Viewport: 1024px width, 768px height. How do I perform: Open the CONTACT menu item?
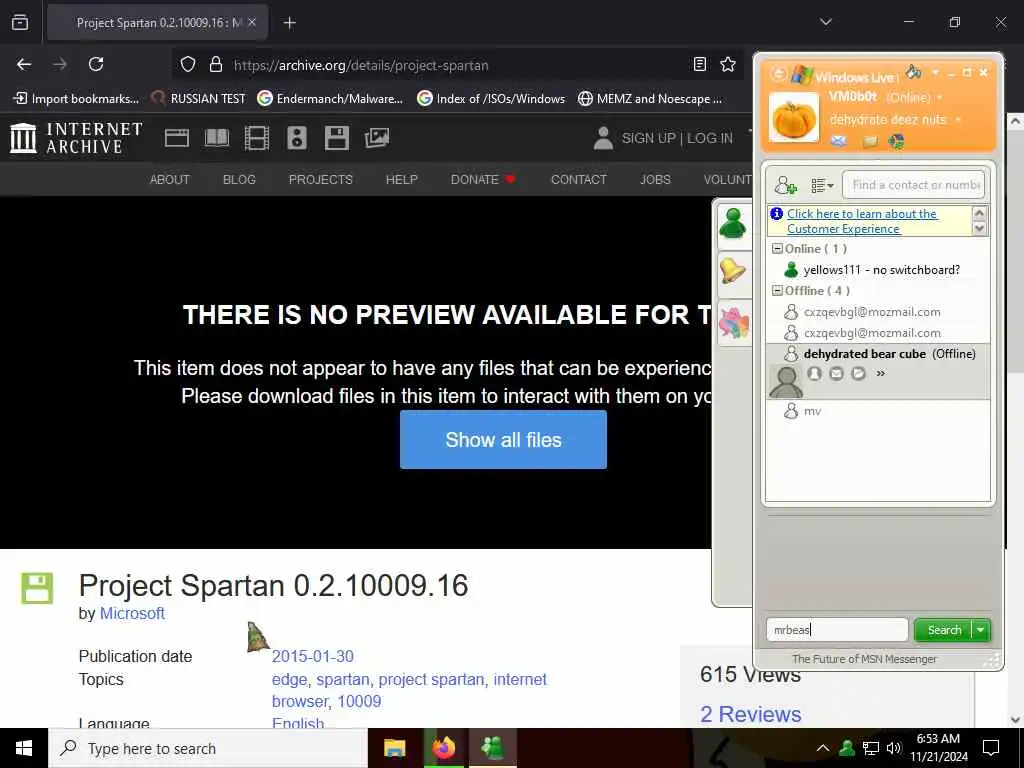[579, 180]
